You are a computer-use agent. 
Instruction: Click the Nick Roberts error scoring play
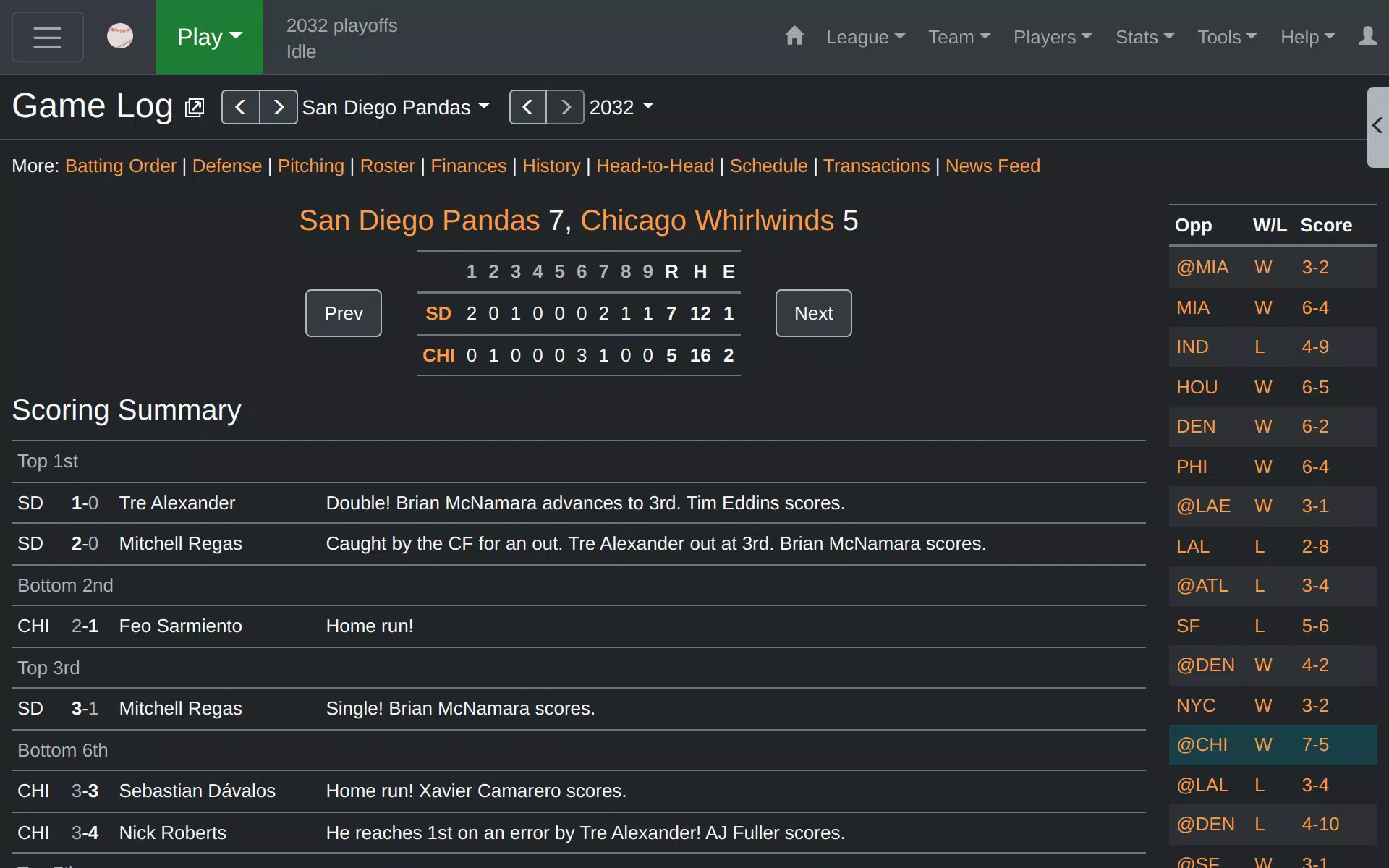click(x=579, y=833)
